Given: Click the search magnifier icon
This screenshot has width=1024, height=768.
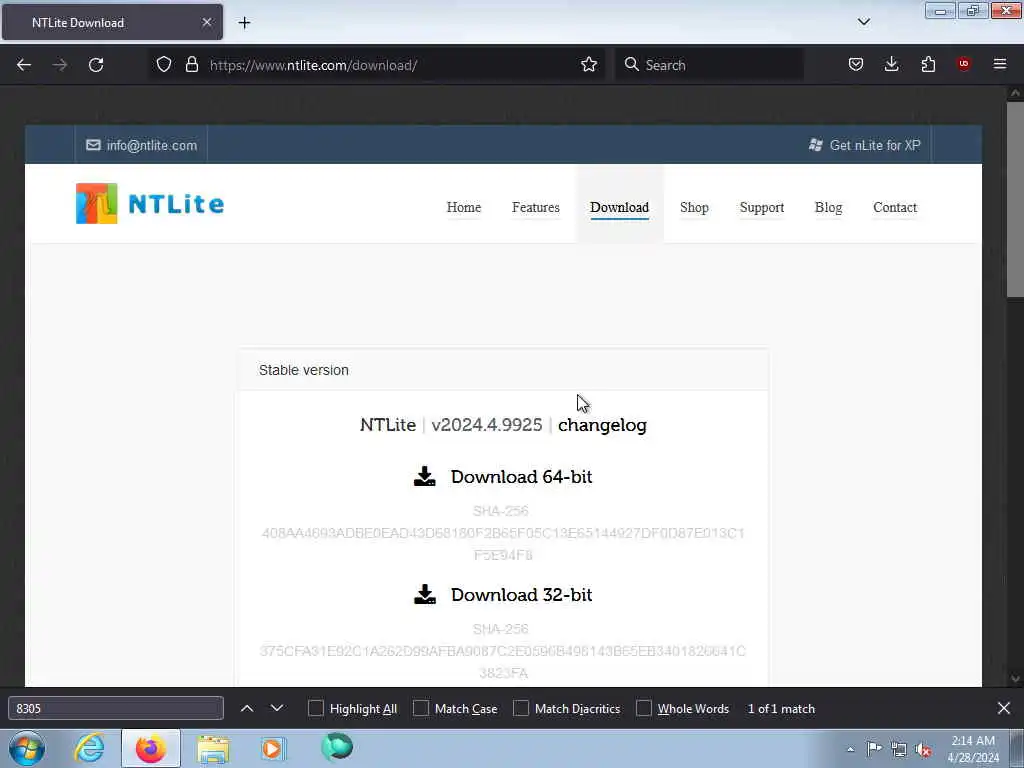Looking at the screenshot, I should [632, 64].
